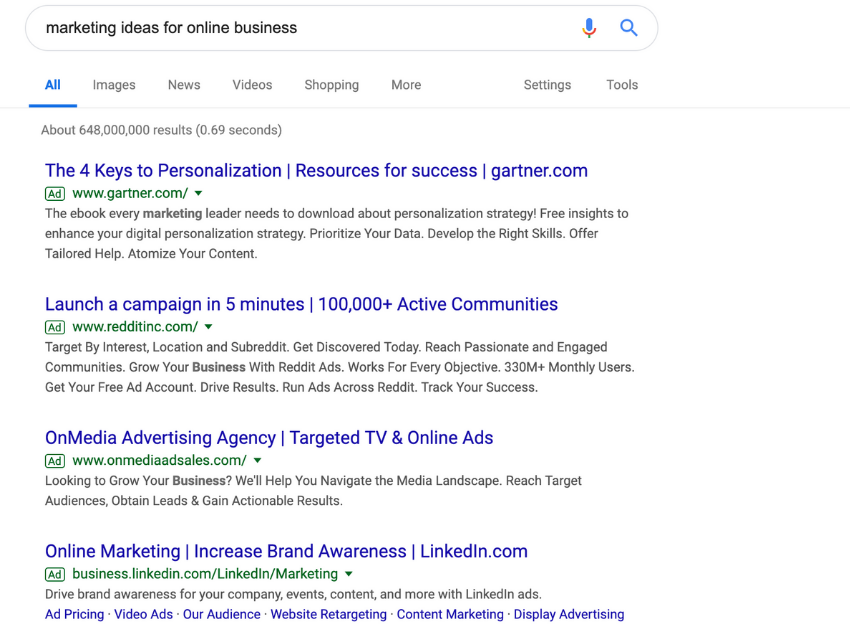Open Launch a campaign in 5 minutes result
The height and width of the screenshot is (640, 850).
pos(301,304)
